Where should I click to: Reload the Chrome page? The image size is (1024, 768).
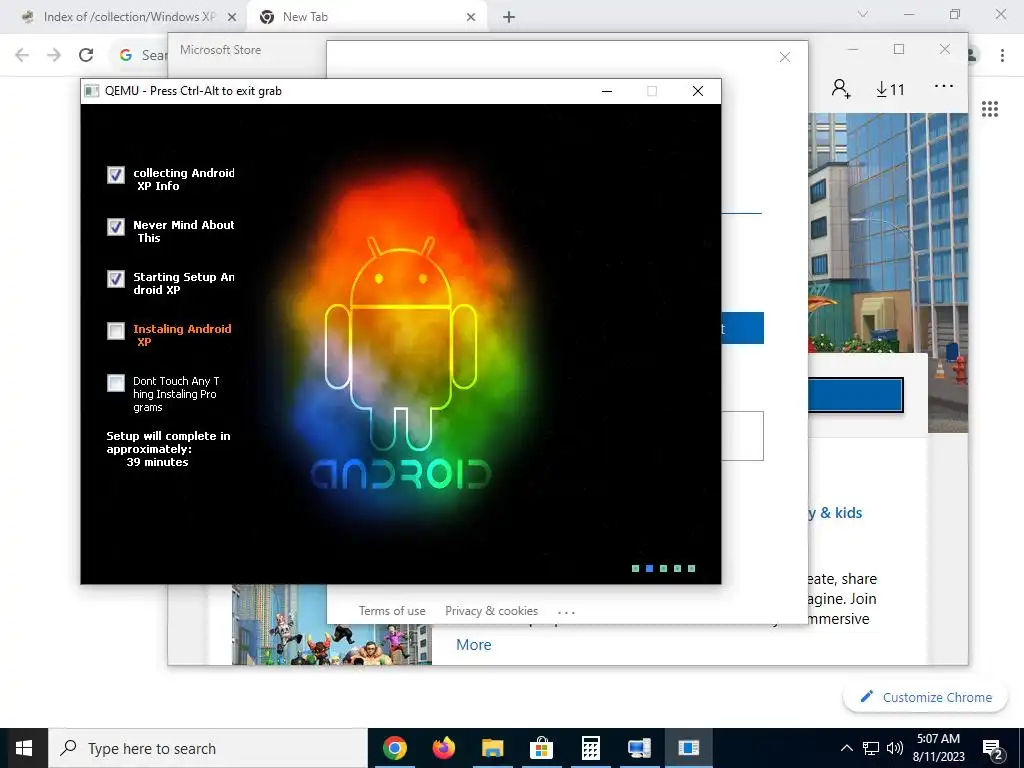click(x=86, y=55)
